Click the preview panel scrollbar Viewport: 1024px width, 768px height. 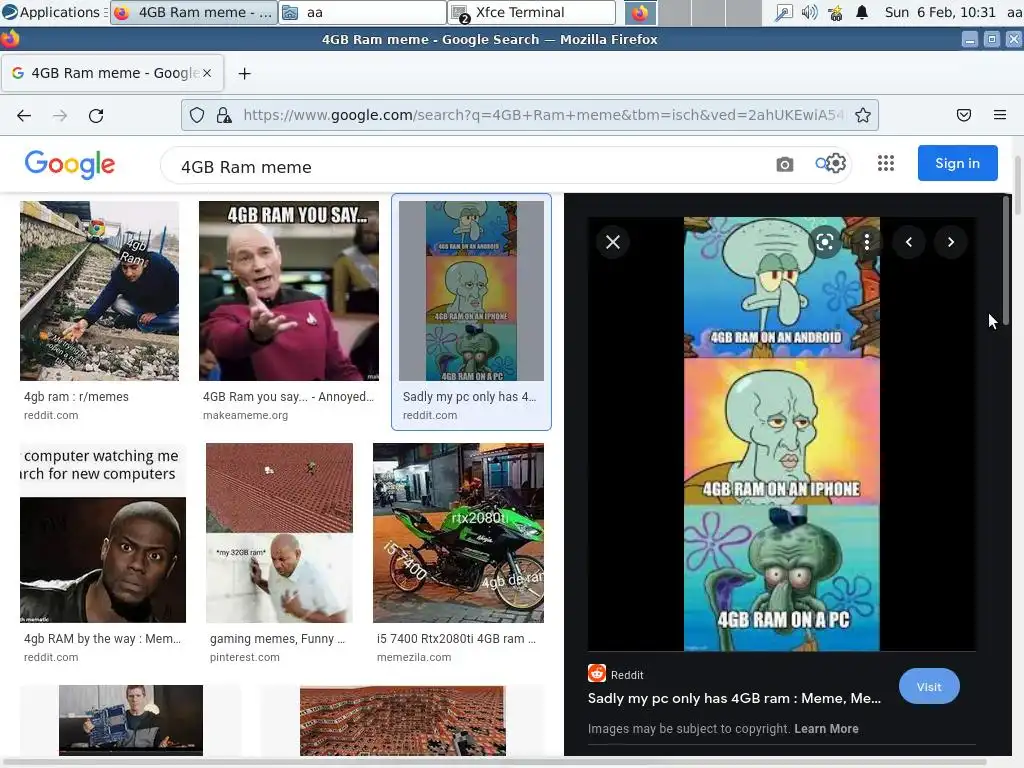(x=1006, y=261)
